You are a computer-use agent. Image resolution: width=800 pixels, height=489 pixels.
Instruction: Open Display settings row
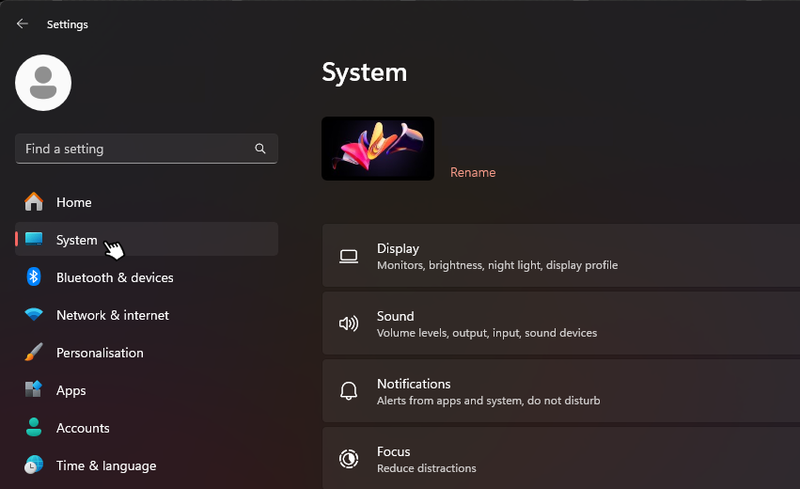(560, 256)
